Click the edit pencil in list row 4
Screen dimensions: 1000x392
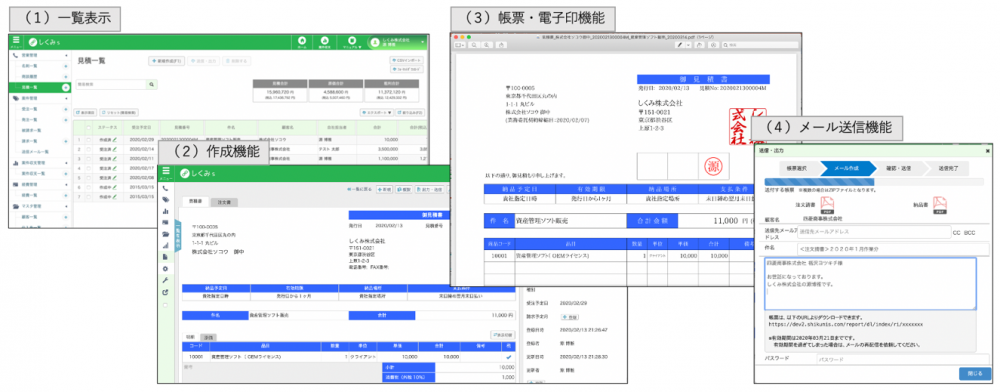pyautogui.click(x=115, y=168)
